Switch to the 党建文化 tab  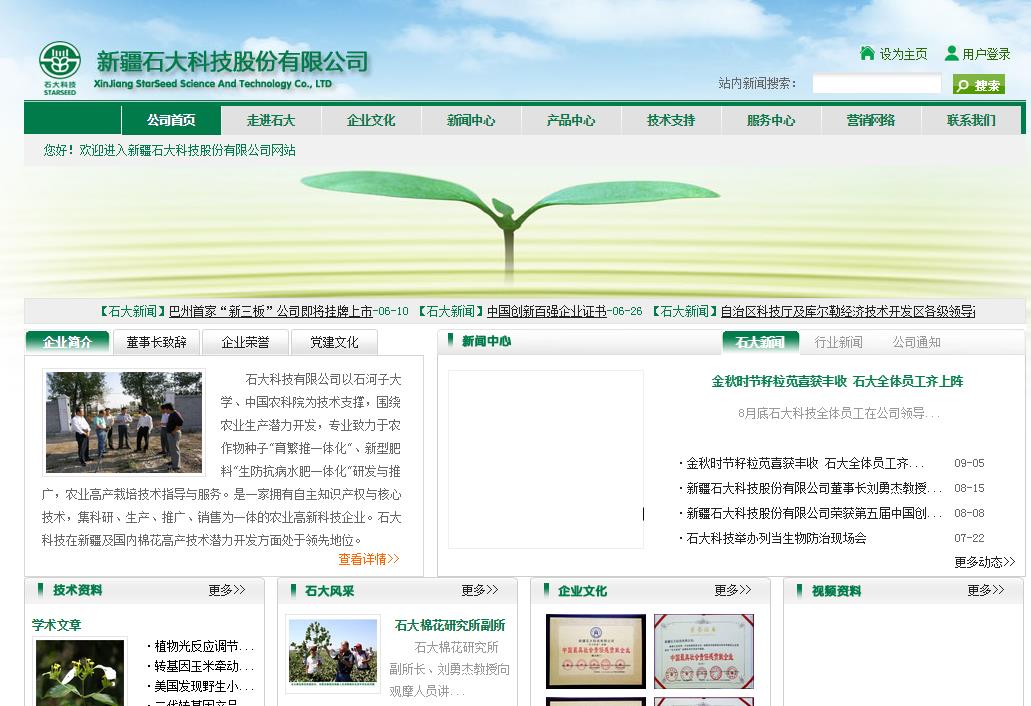(x=334, y=342)
